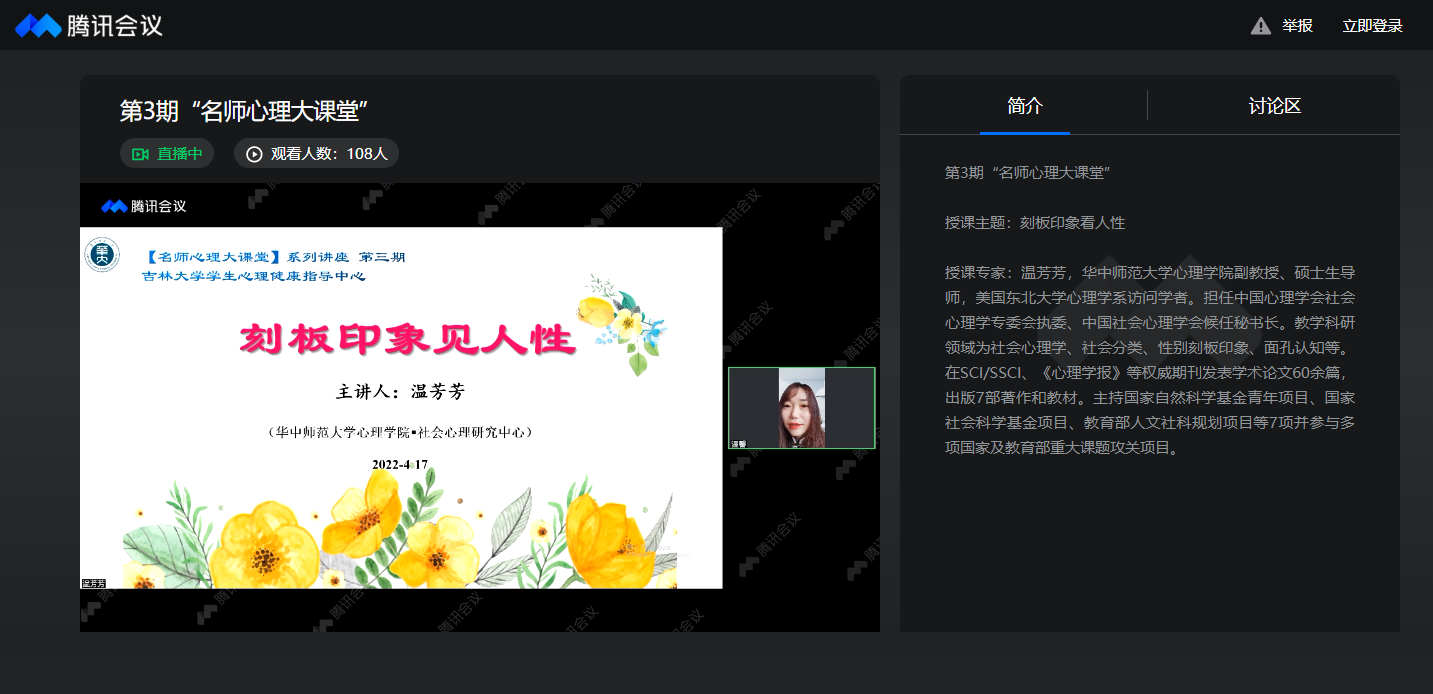Click the yellow flower bouquet beside slide title

tap(622, 322)
